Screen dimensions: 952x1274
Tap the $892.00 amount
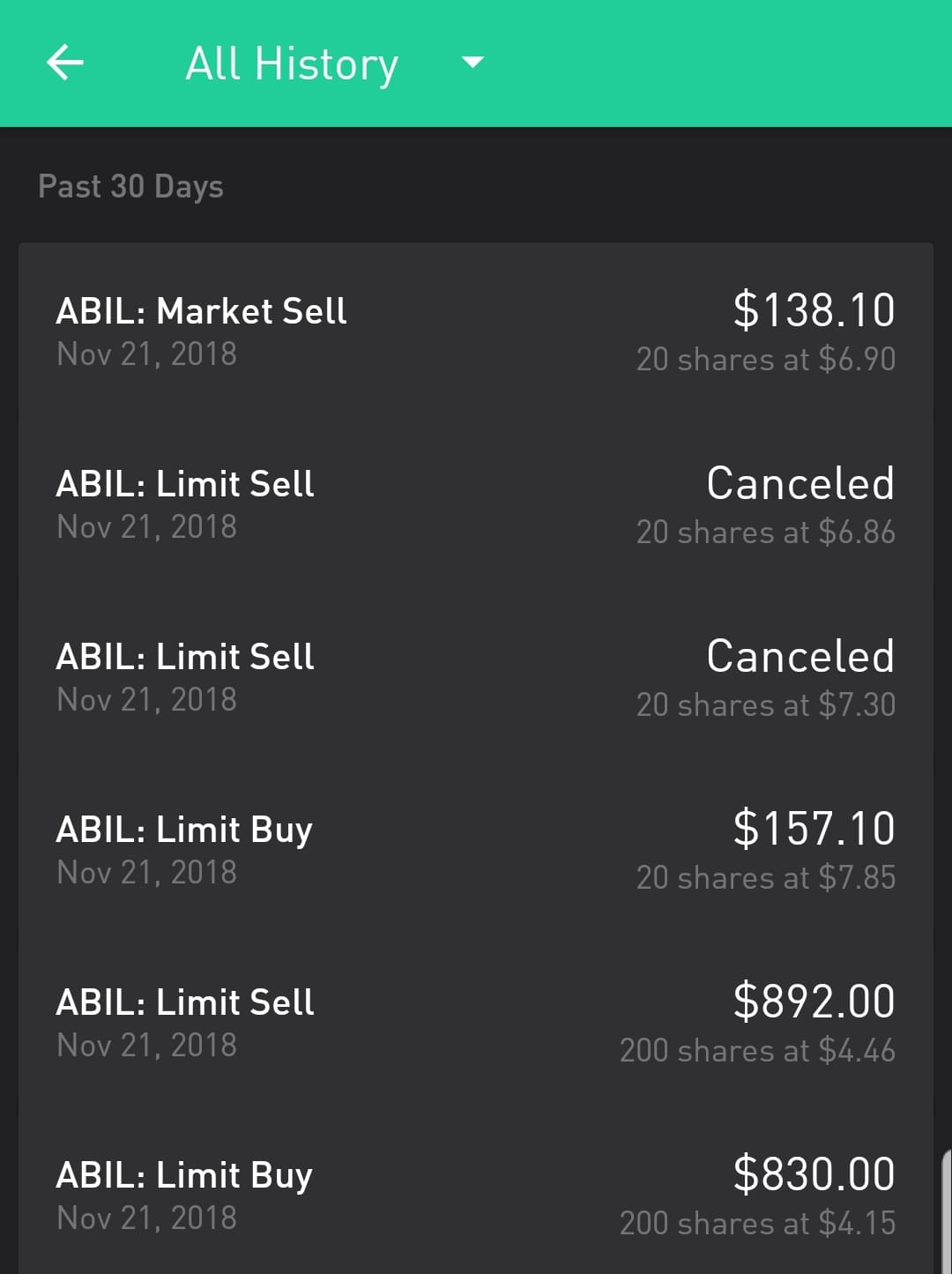(814, 1002)
